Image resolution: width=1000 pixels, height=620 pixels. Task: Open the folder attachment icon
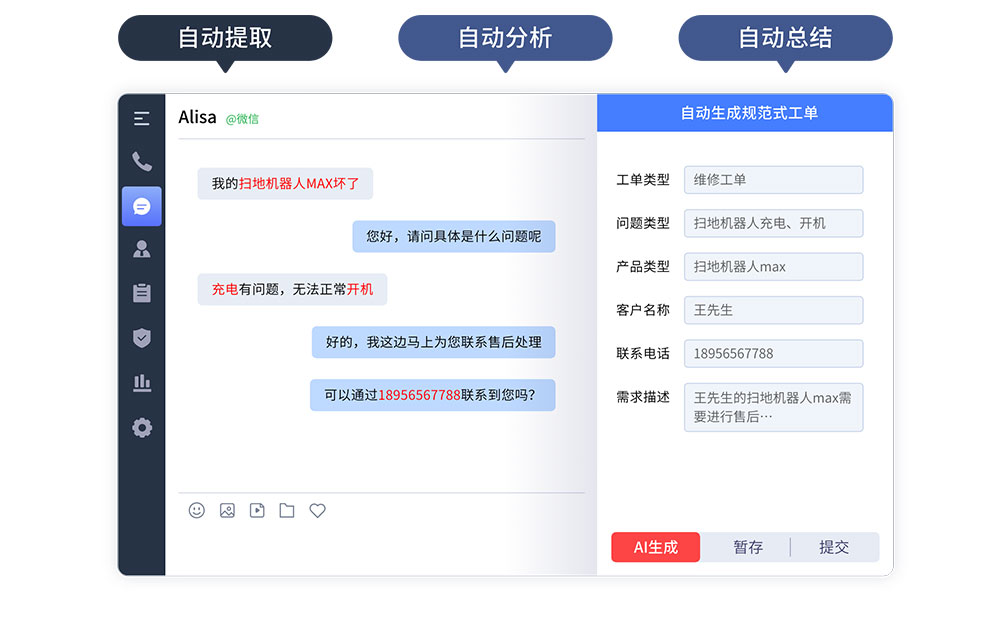pos(287,511)
